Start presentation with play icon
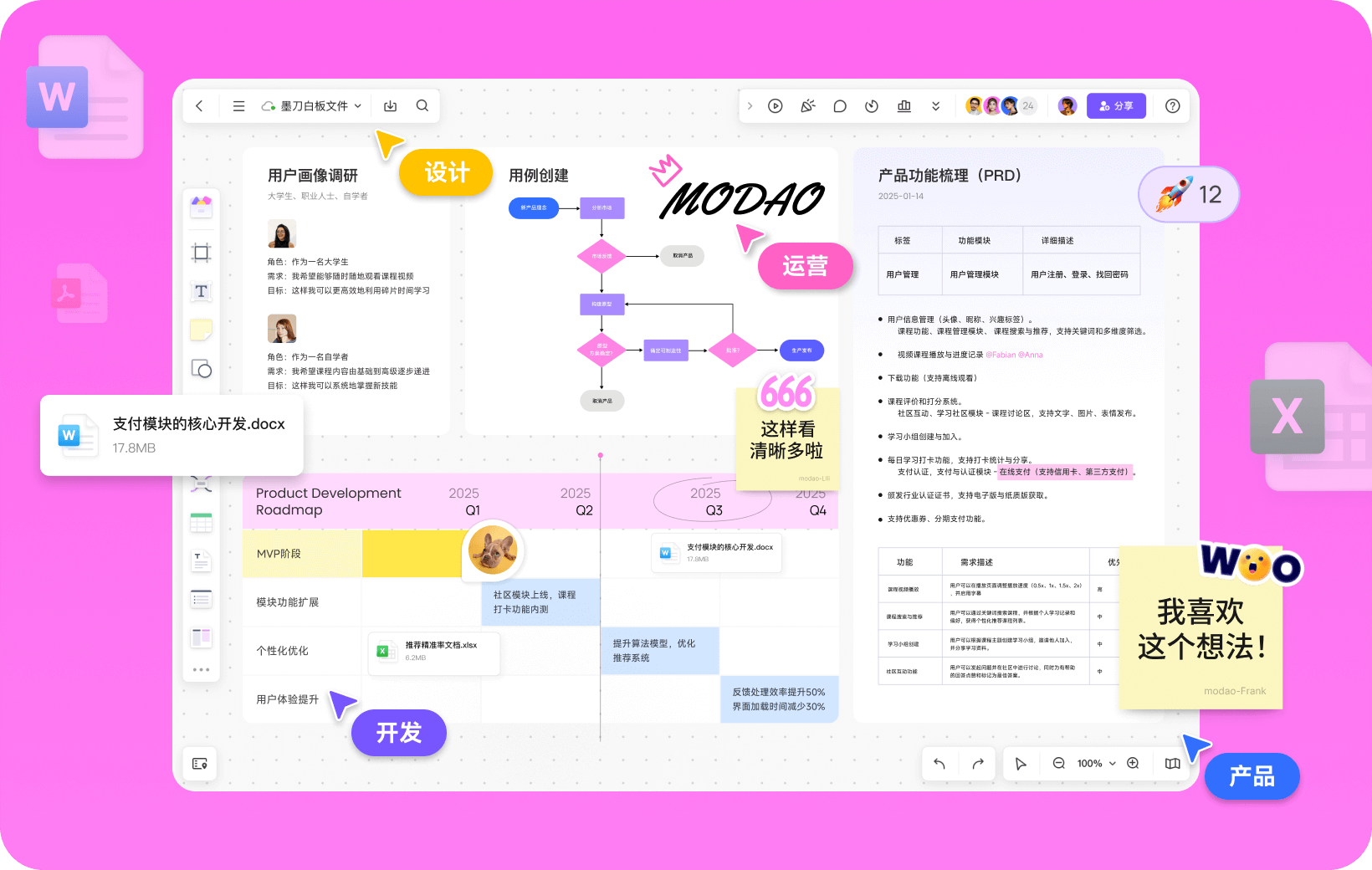 pyautogui.click(x=776, y=106)
